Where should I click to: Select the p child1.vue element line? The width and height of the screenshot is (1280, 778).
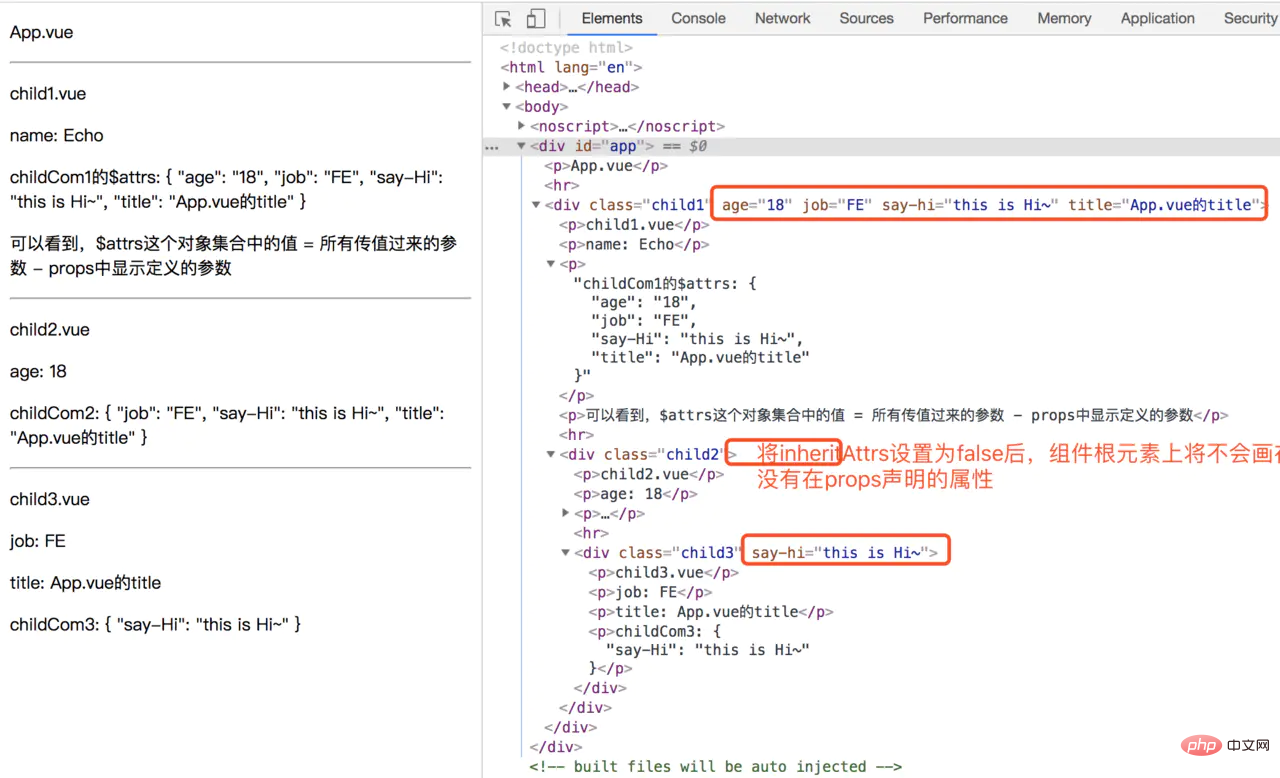(634, 225)
